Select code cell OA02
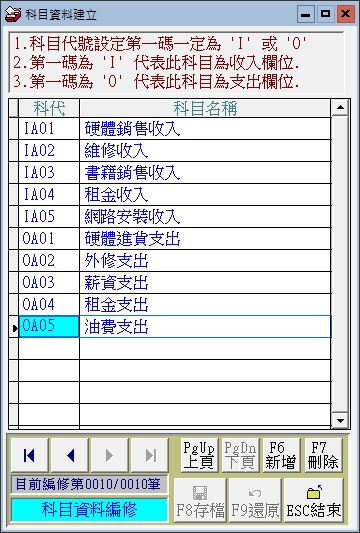Viewport: 360px width, 533px height. tap(49, 261)
